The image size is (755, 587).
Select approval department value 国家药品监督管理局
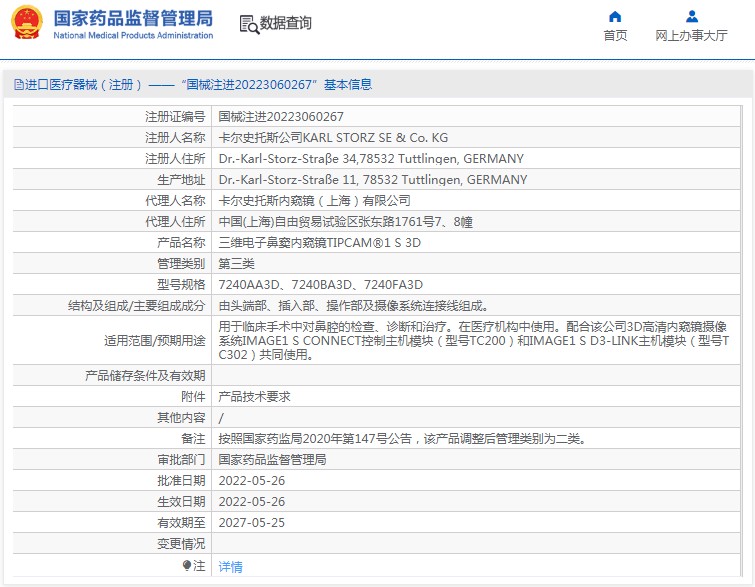tap(272, 460)
